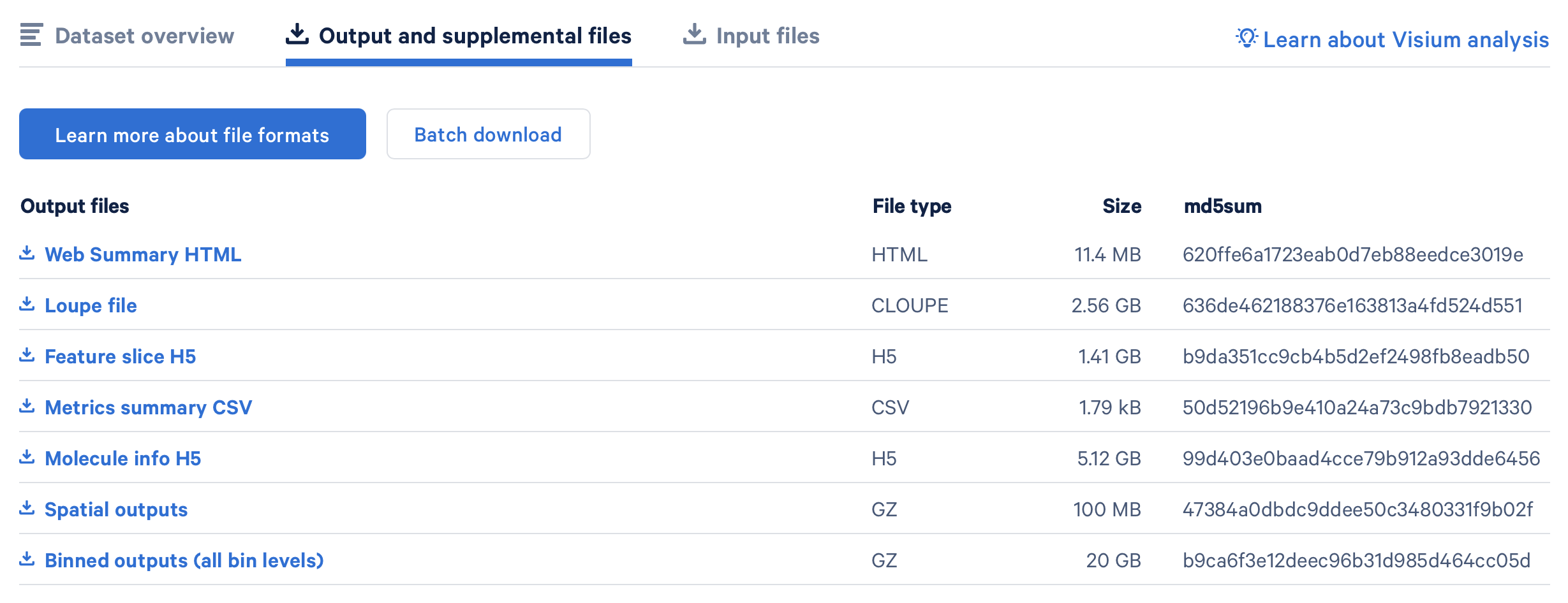1568x603 pixels.
Task: Download Binned outputs (all bin levels)
Action: click(184, 560)
